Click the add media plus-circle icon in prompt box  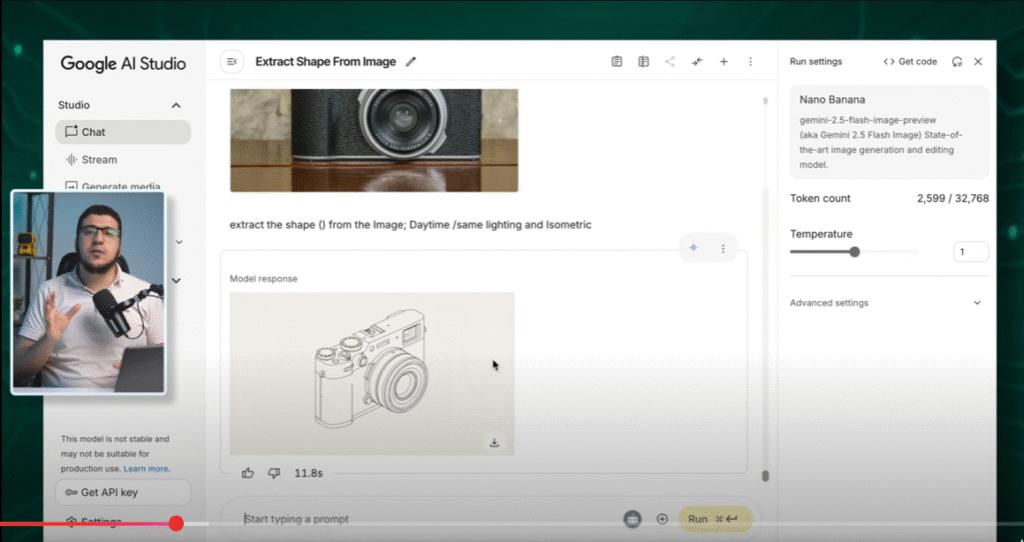662,519
